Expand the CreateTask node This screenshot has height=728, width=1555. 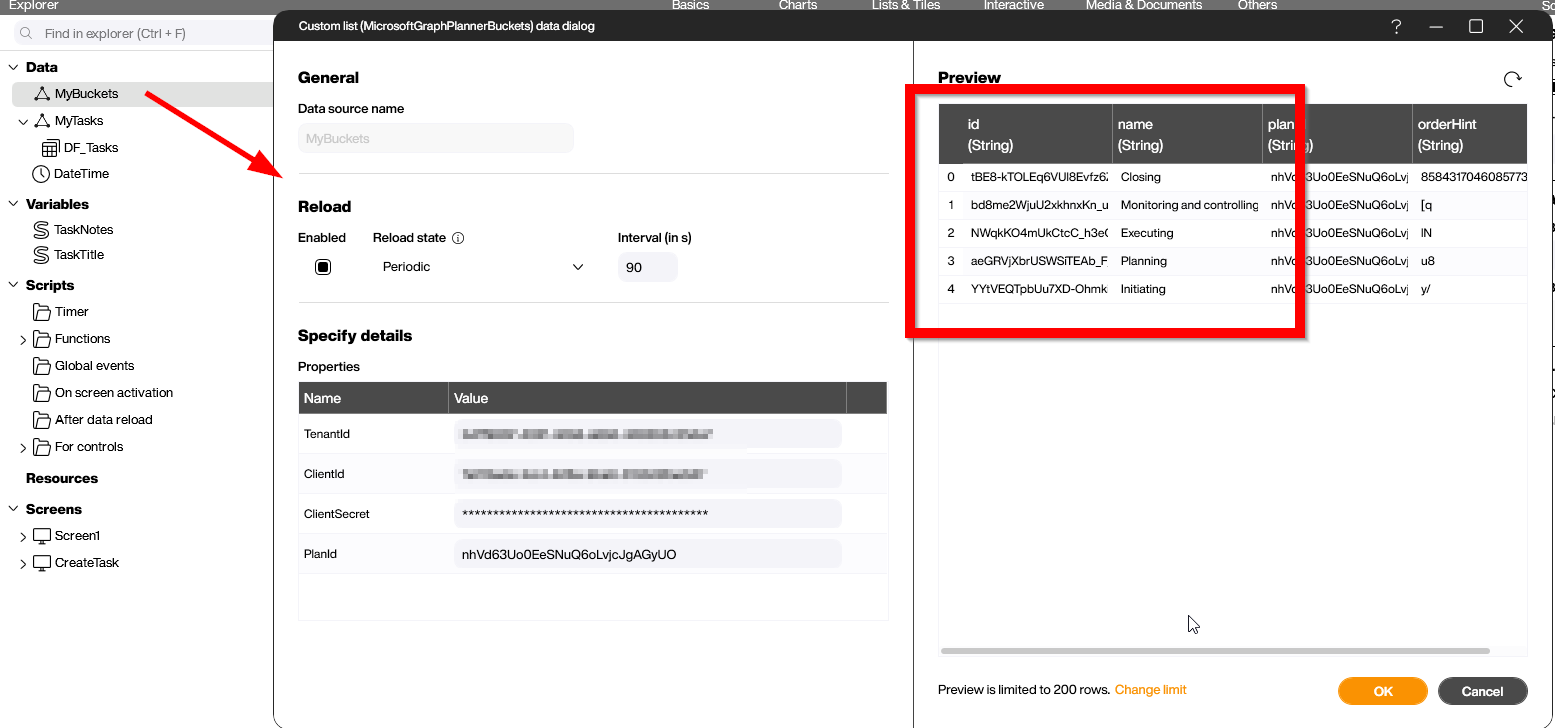click(23, 563)
